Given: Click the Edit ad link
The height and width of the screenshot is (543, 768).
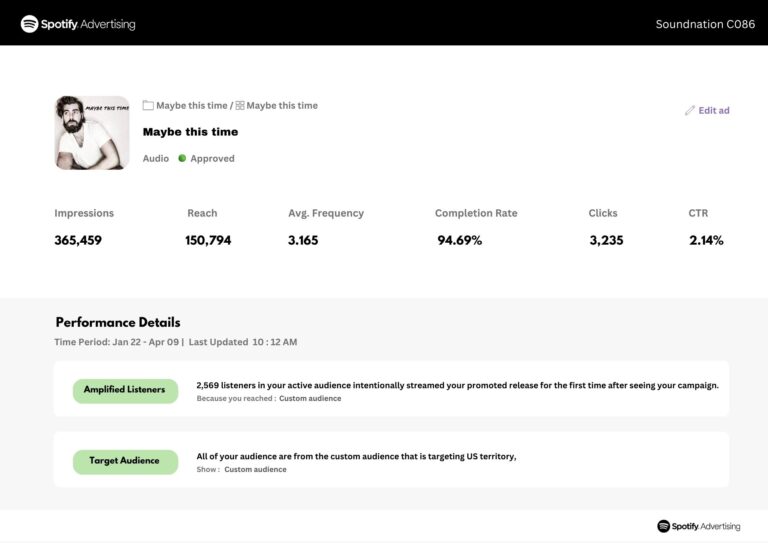Looking at the screenshot, I should tap(714, 110).
